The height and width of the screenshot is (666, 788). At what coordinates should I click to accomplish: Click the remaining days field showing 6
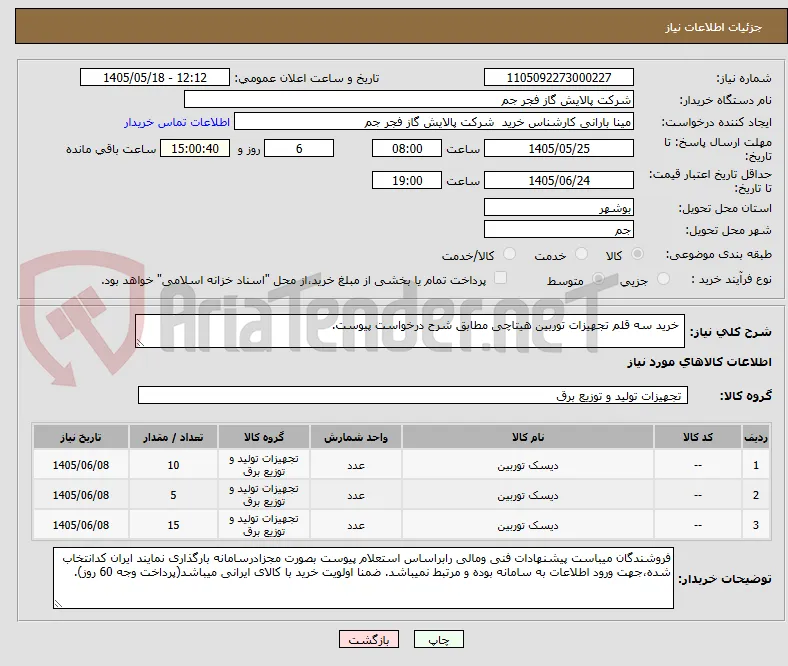299,148
